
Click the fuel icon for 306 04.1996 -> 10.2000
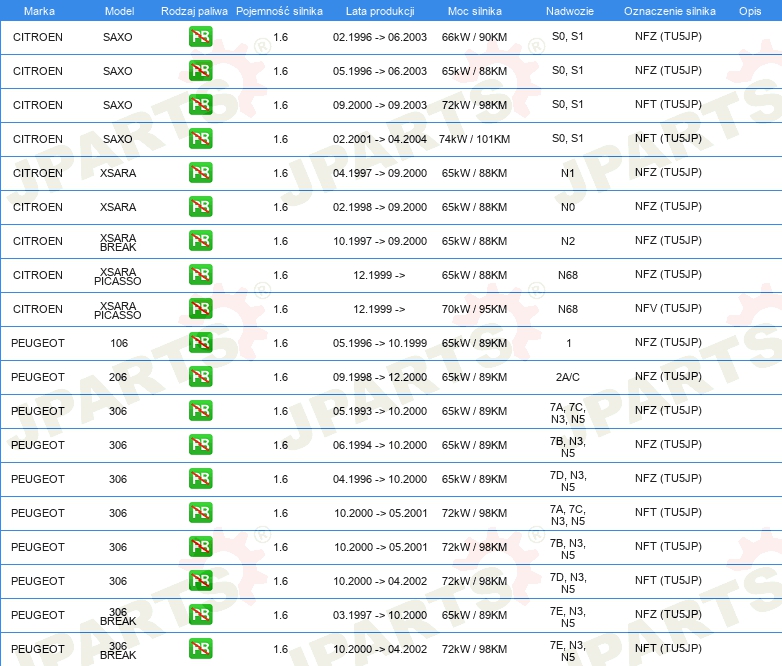(200, 478)
